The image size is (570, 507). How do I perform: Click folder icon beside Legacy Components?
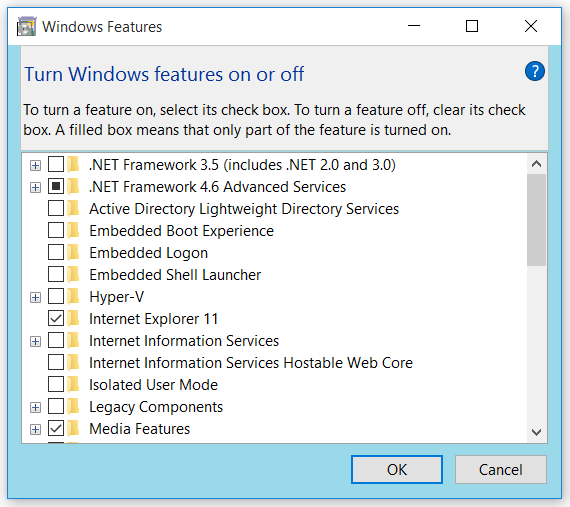[x=73, y=407]
